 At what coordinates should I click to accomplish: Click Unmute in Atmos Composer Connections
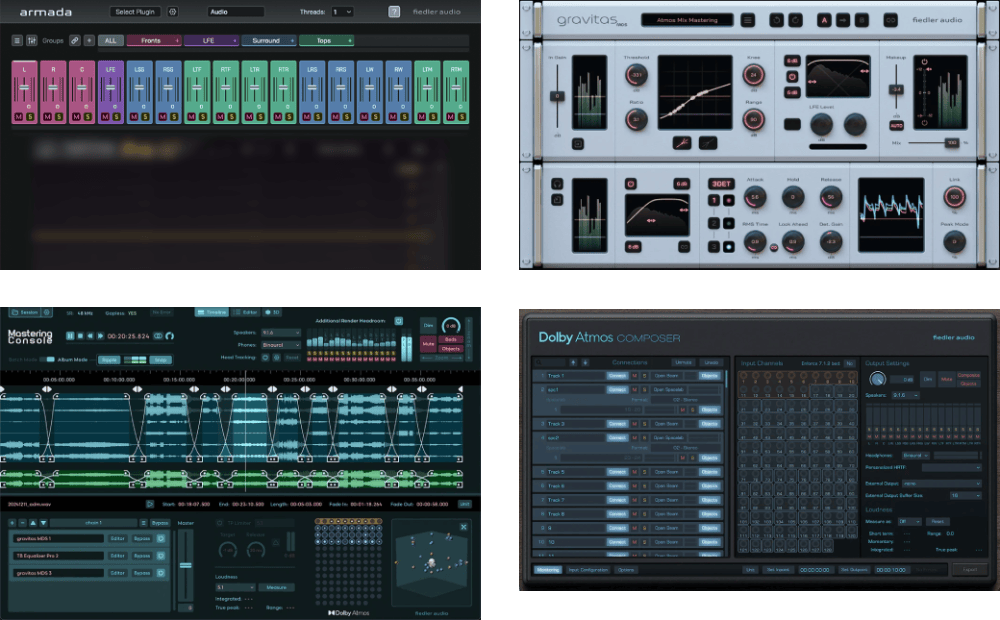(683, 362)
